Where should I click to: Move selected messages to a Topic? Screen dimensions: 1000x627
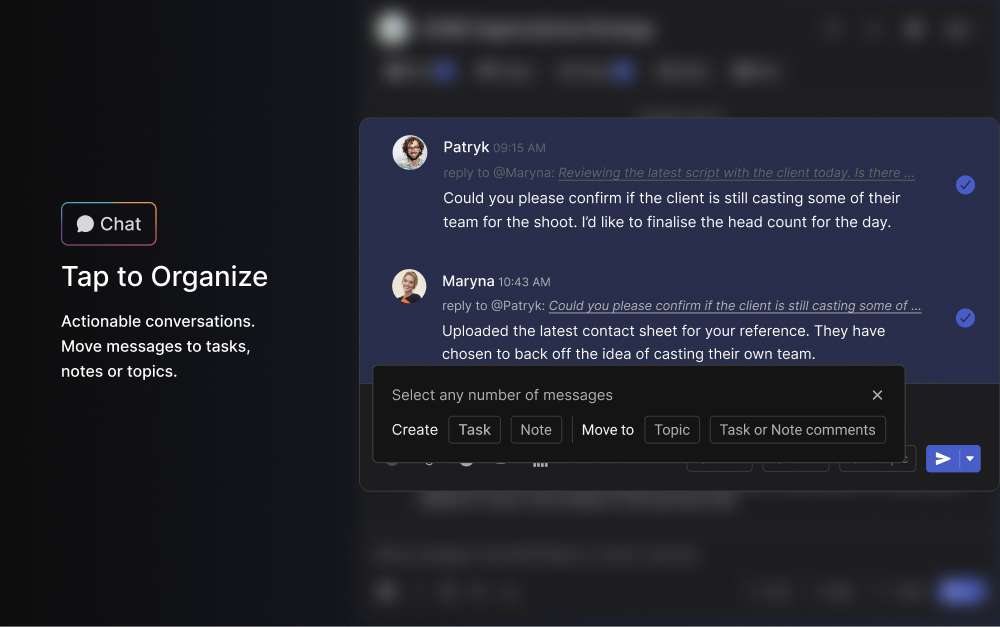(x=672, y=430)
